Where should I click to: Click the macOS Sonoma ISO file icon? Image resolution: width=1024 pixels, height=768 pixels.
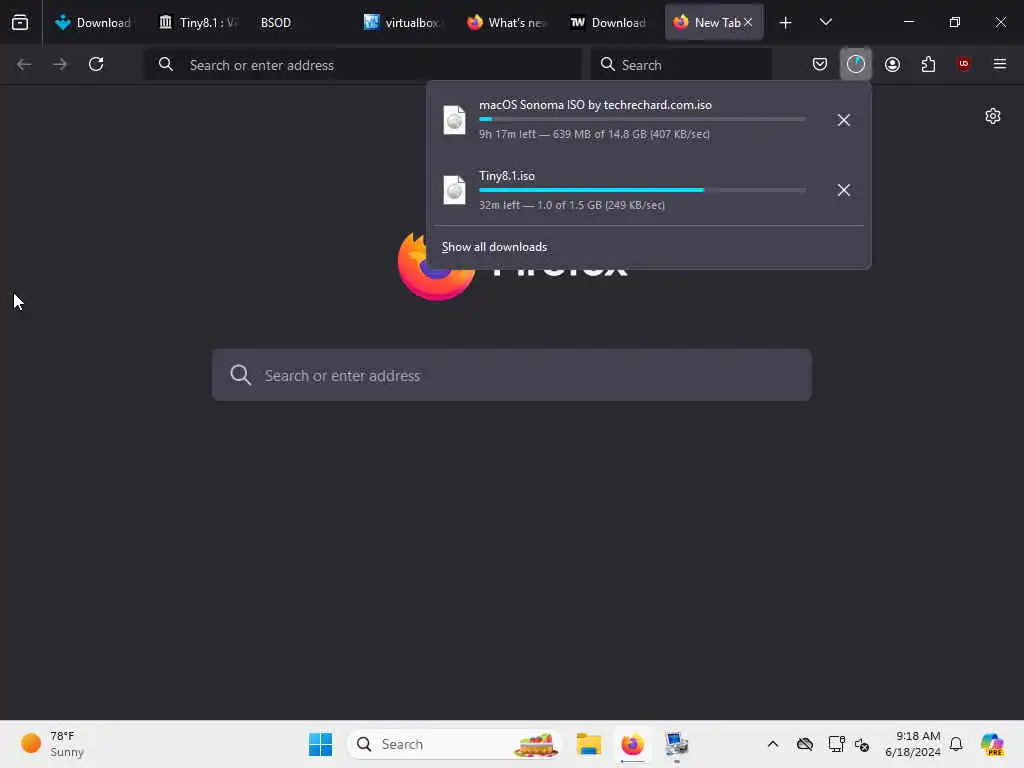[455, 120]
